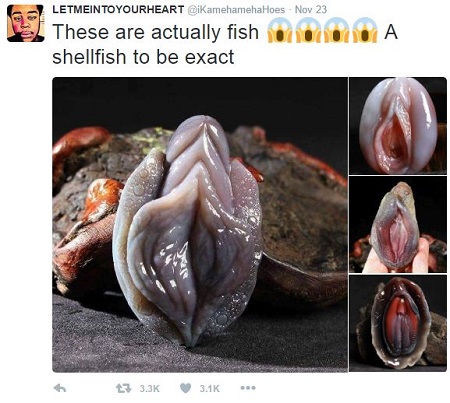View the middle right thumbnail held in hand
The image size is (450, 403).
(x=398, y=224)
